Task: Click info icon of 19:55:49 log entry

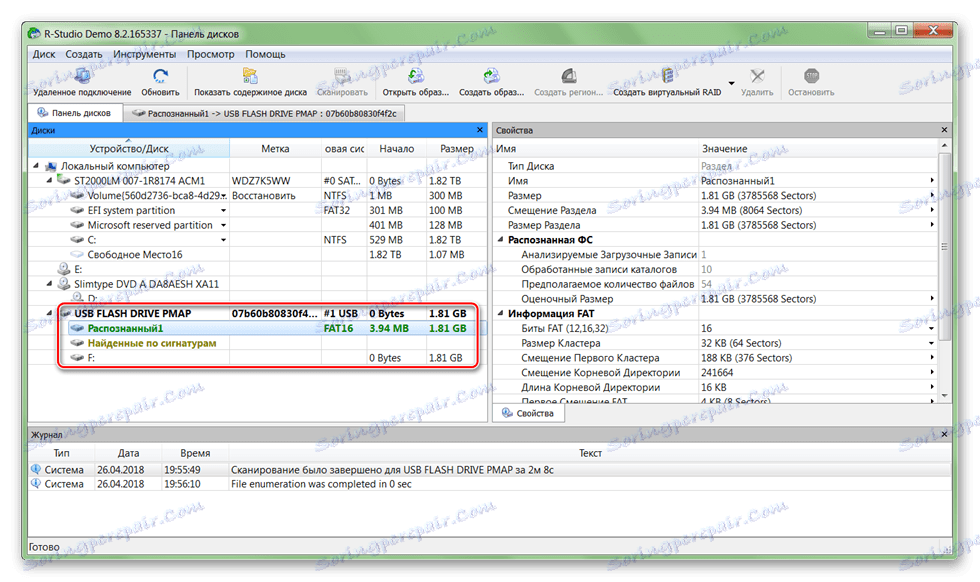Action: [x=36, y=469]
